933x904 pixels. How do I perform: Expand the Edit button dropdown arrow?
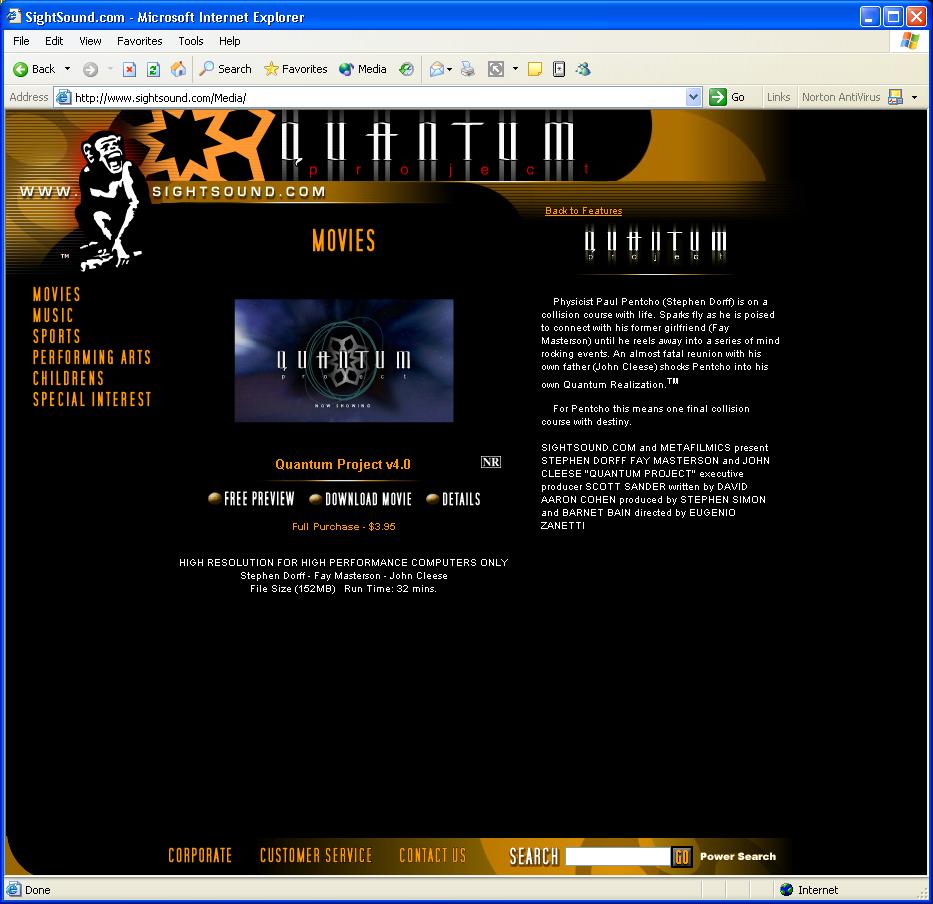pyautogui.click(x=515, y=69)
